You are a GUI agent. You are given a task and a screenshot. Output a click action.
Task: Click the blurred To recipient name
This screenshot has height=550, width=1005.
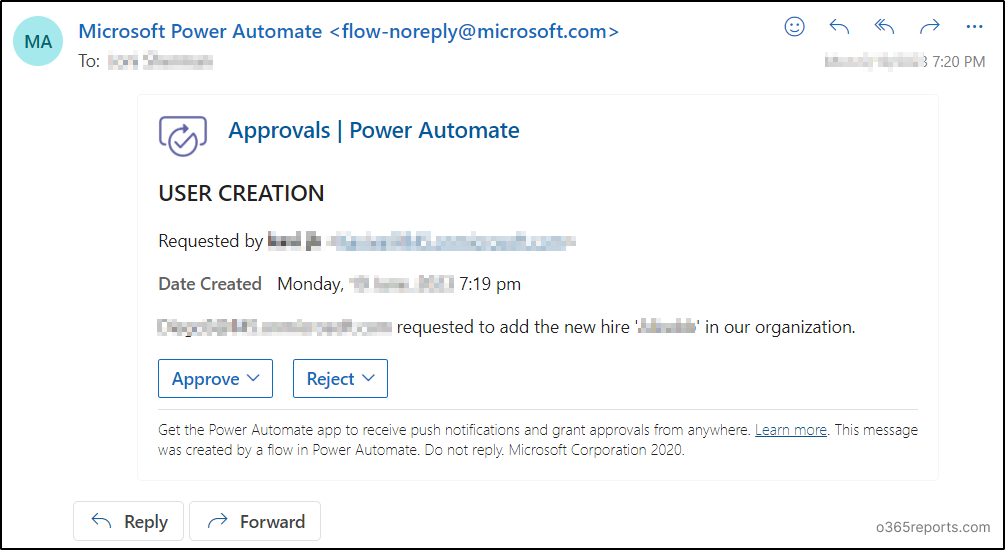pos(160,62)
